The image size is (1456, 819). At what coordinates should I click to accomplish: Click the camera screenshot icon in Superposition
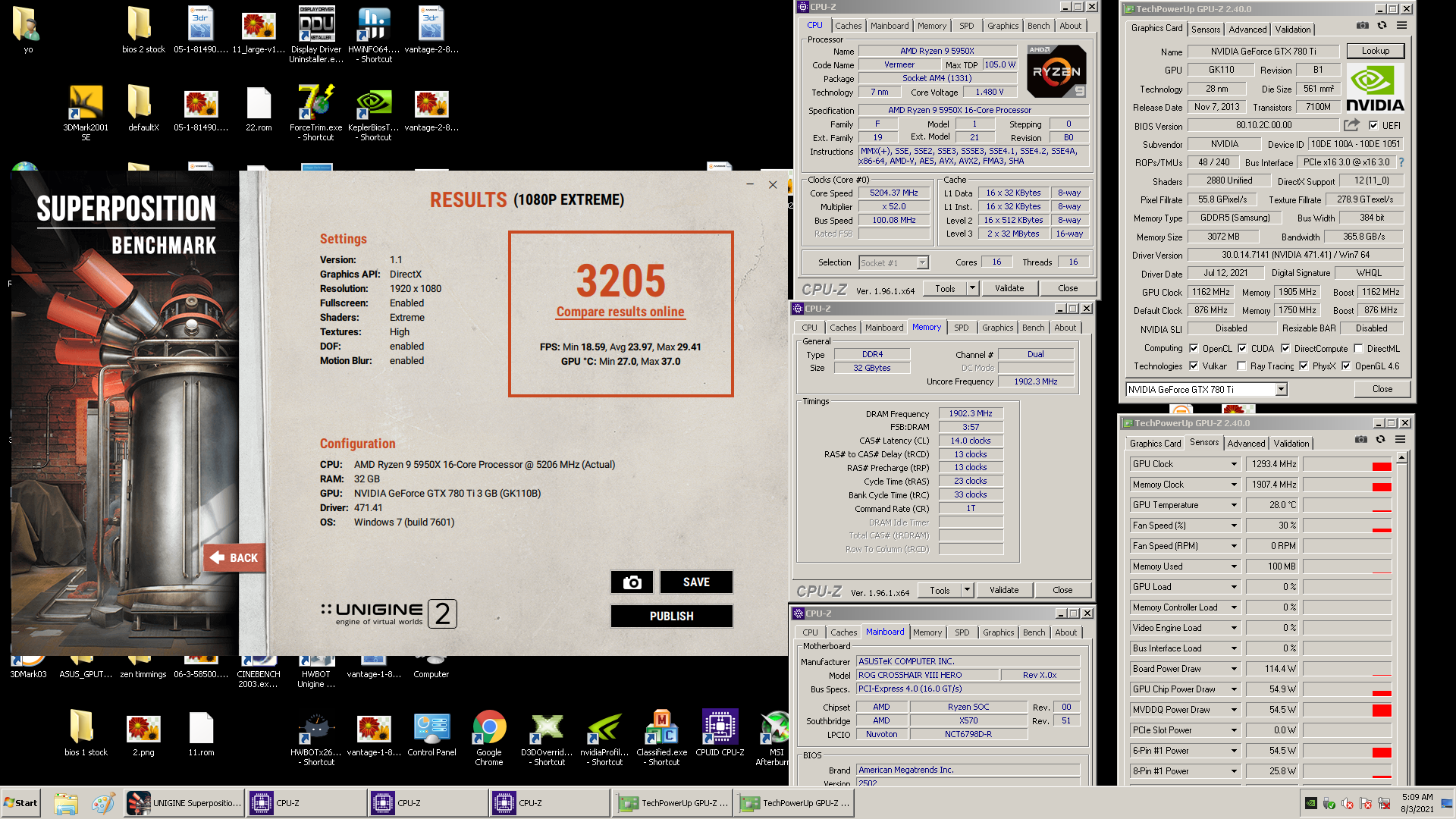[632, 582]
